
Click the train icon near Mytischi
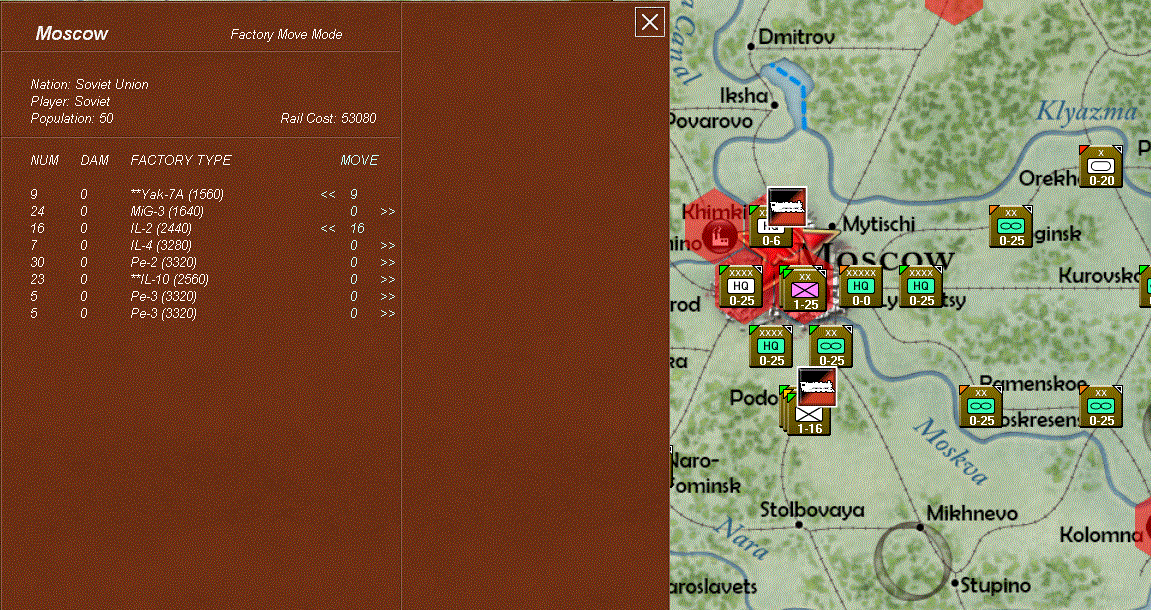click(x=787, y=206)
